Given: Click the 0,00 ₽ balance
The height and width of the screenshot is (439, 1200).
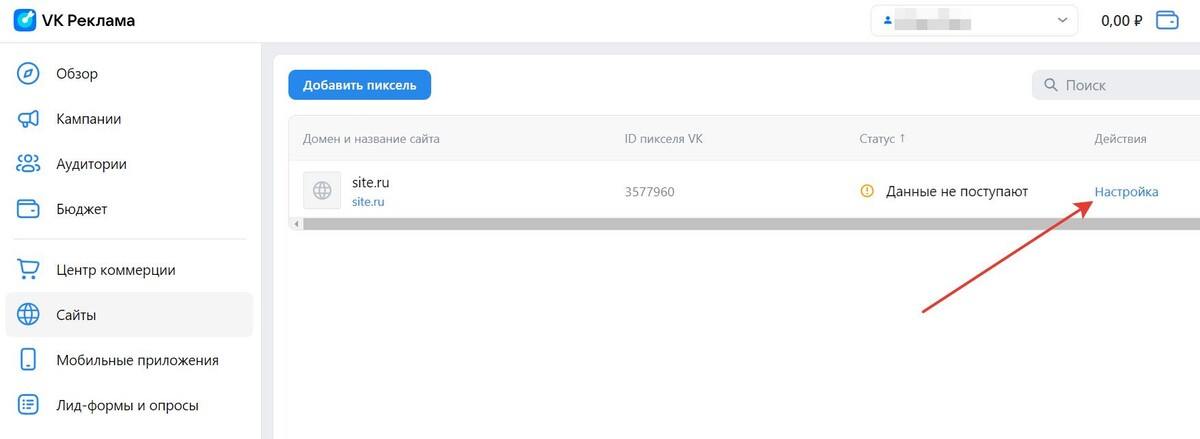Looking at the screenshot, I should [x=1121, y=20].
